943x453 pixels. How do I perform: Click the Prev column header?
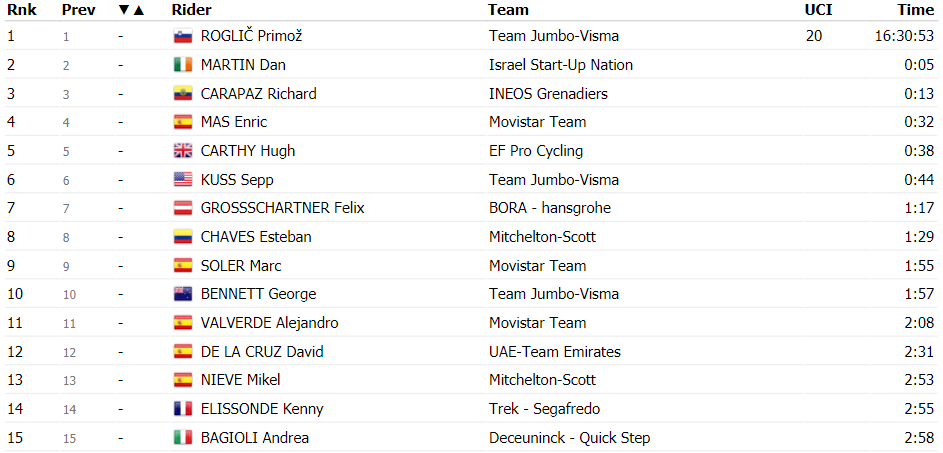(78, 10)
